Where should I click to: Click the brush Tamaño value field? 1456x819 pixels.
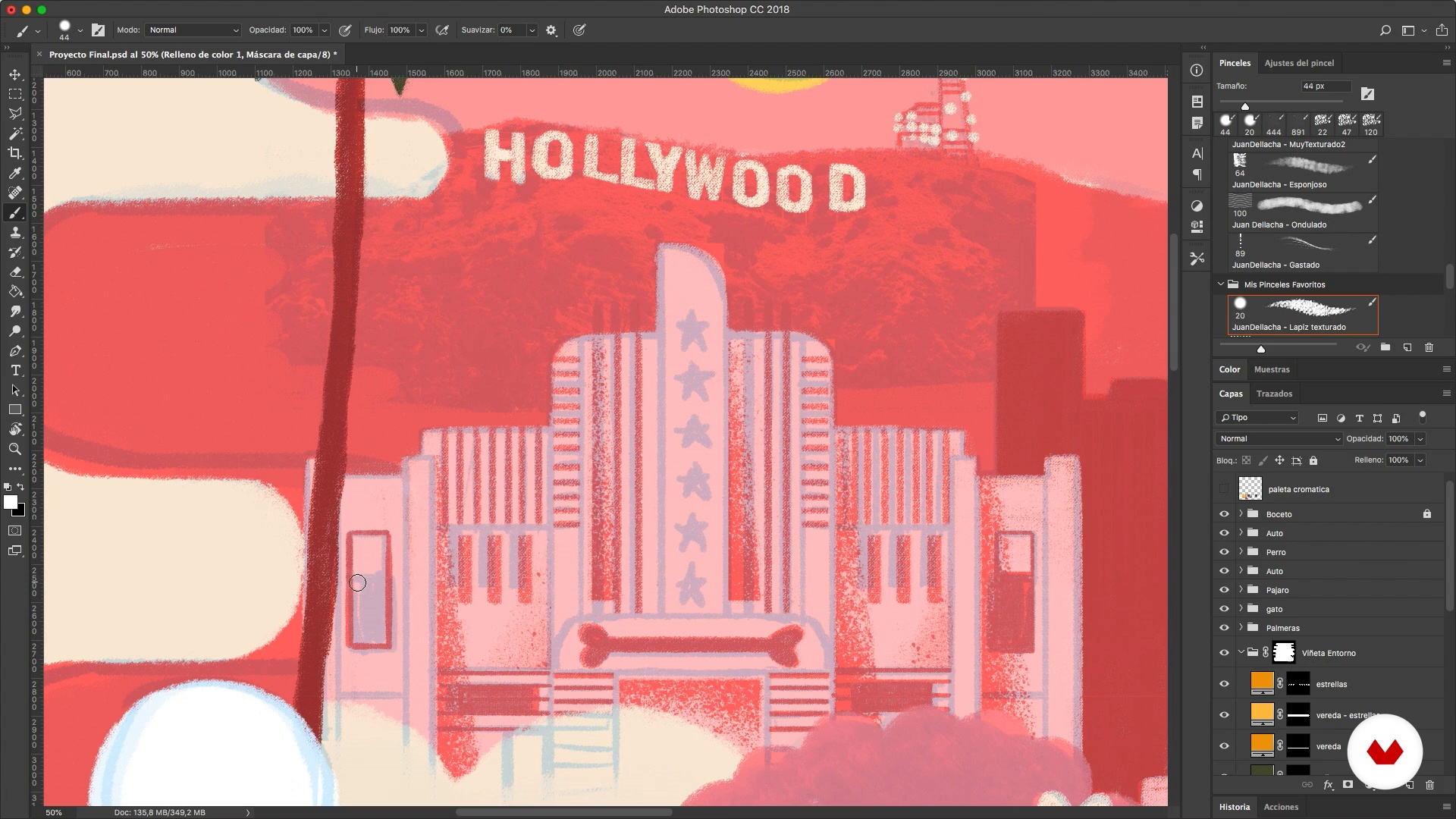pos(1326,86)
